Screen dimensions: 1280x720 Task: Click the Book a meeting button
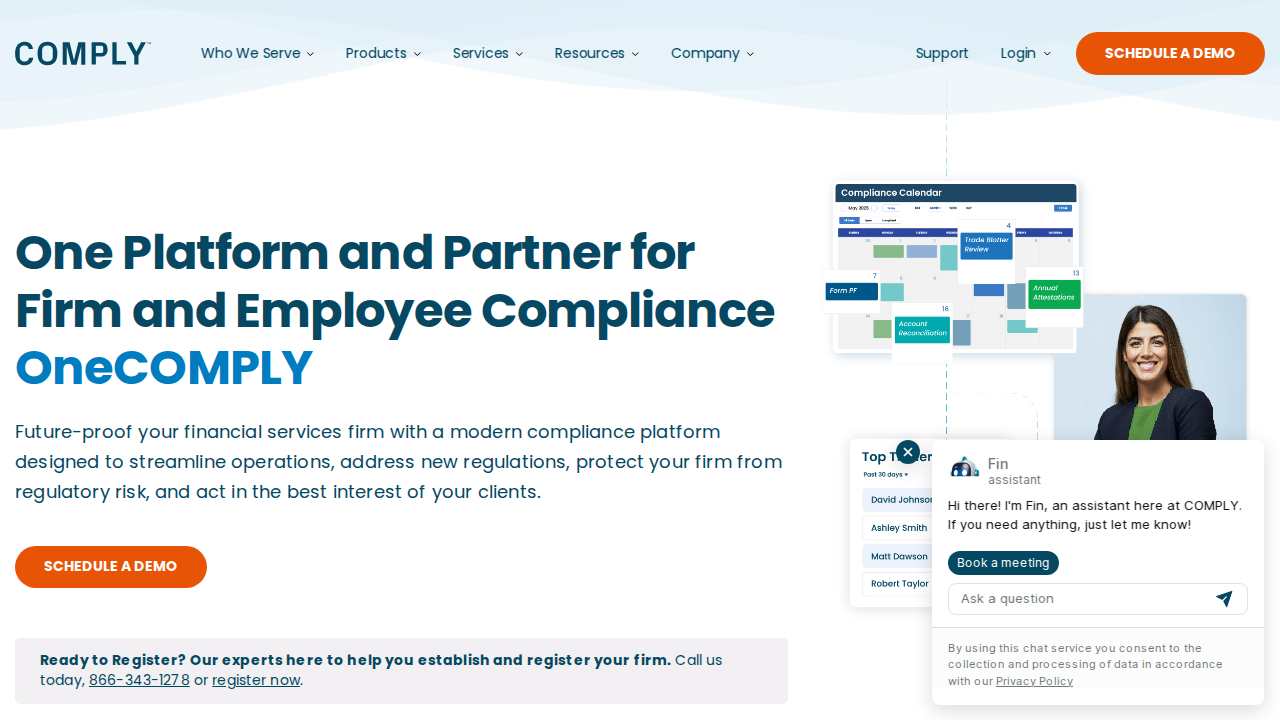click(x=1003, y=563)
